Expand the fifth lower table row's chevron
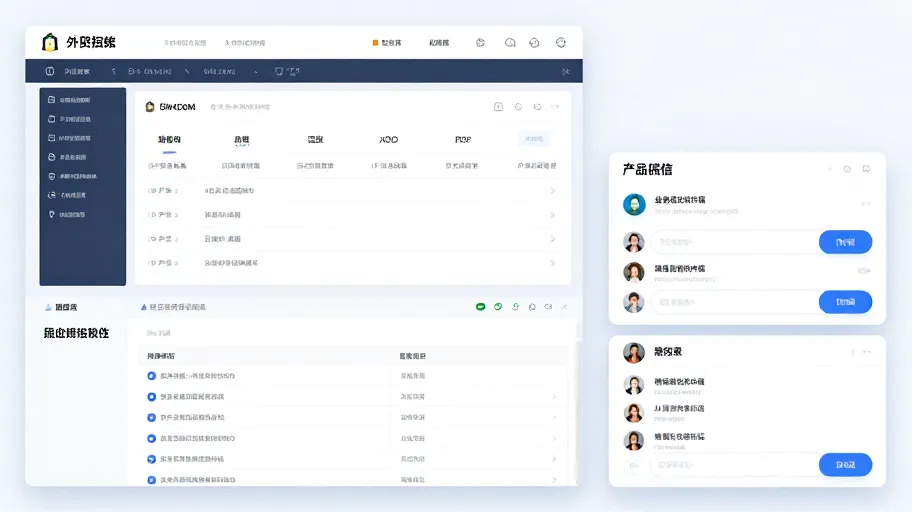This screenshot has width=912, height=512. click(554, 459)
